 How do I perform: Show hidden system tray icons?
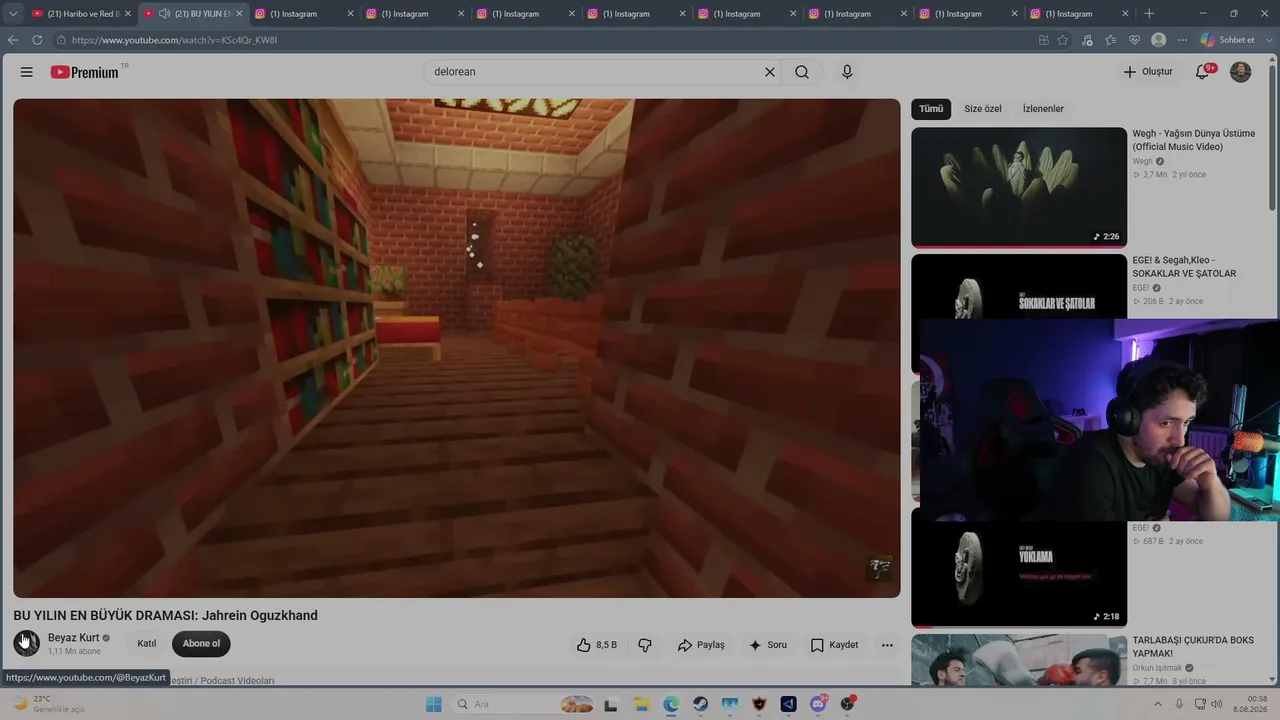pyautogui.click(x=1159, y=704)
